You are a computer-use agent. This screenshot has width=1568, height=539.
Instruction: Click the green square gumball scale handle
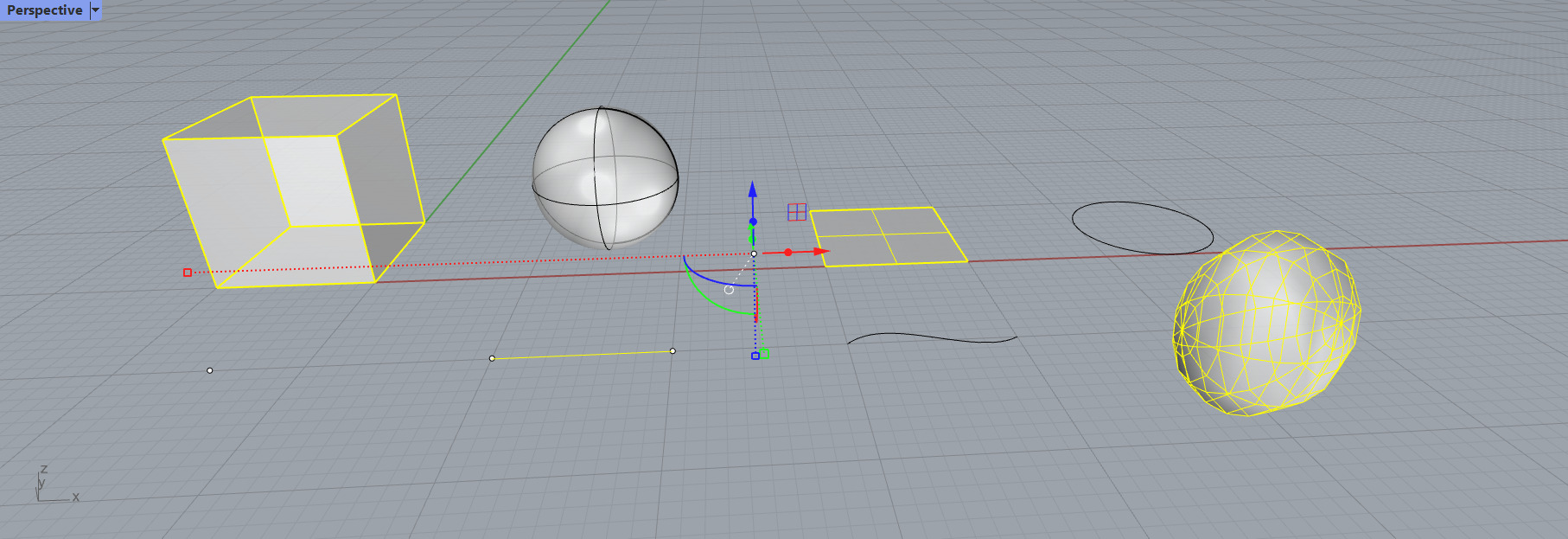pos(764,354)
